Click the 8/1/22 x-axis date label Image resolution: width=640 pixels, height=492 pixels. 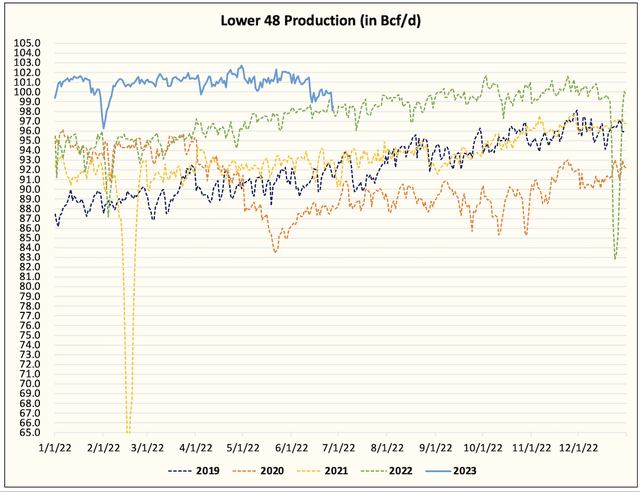click(x=387, y=448)
